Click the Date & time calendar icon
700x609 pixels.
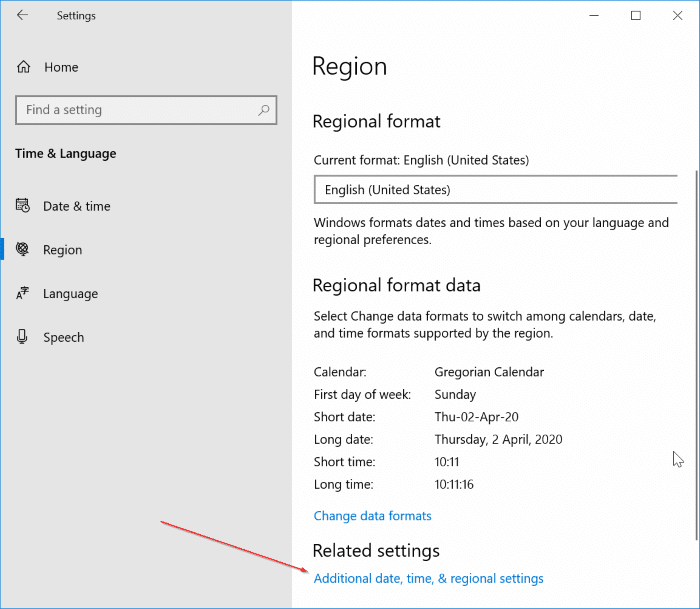[x=23, y=206]
